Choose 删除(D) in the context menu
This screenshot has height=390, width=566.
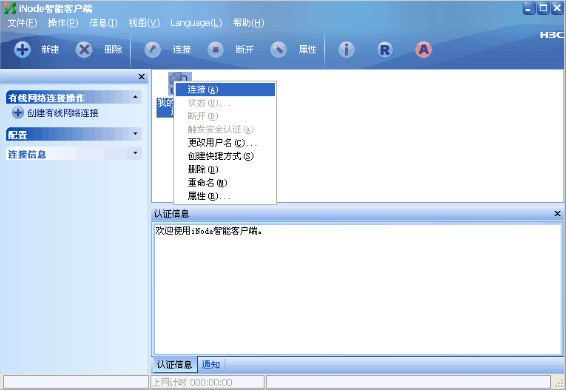coord(225,169)
